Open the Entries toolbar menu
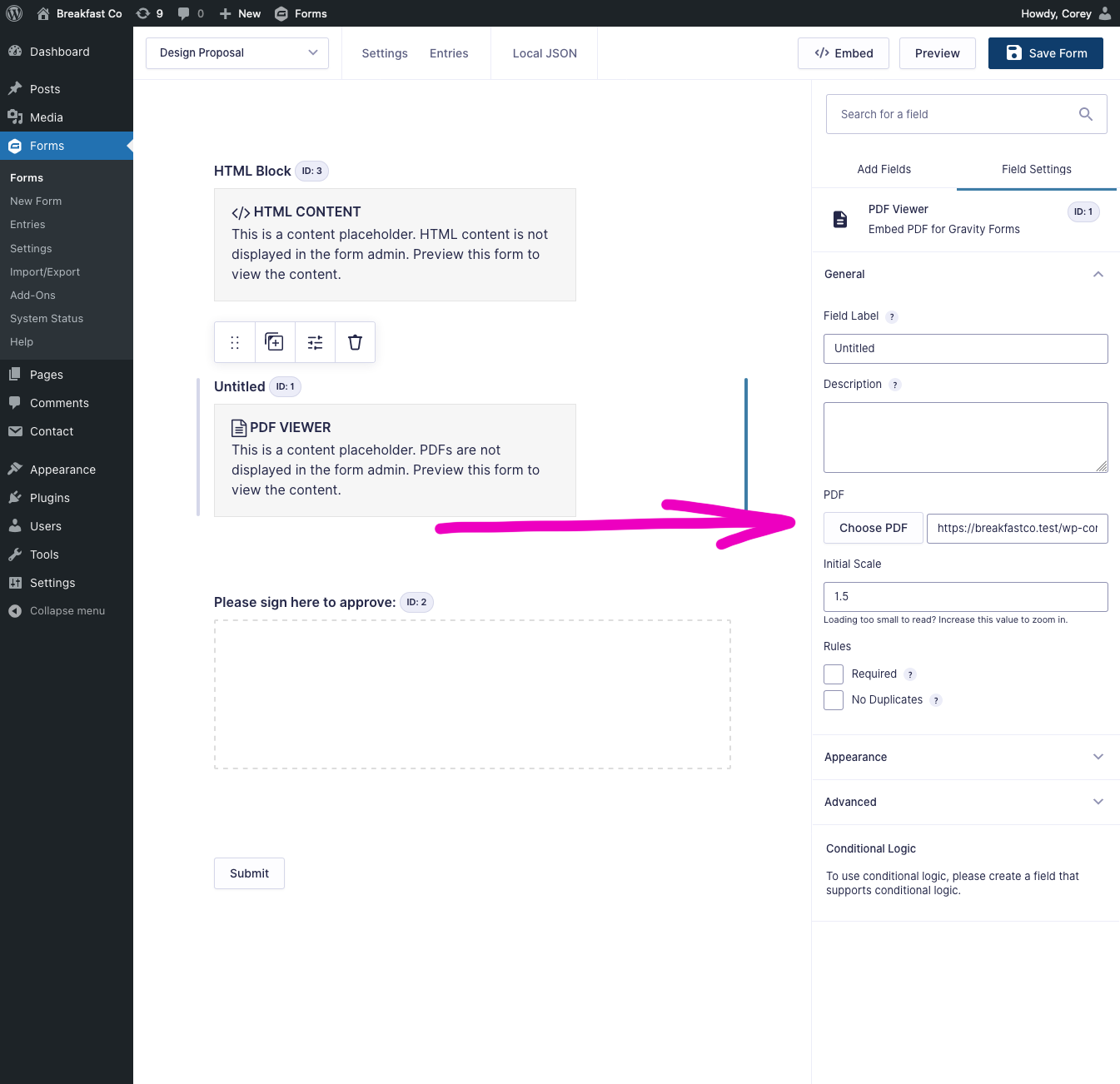This screenshot has width=1120, height=1084. (x=449, y=53)
